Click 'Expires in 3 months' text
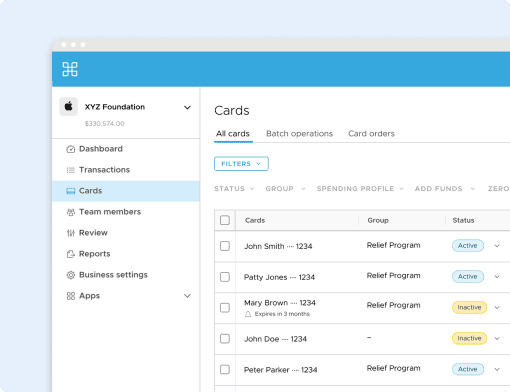The height and width of the screenshot is (392, 510). coord(282,314)
